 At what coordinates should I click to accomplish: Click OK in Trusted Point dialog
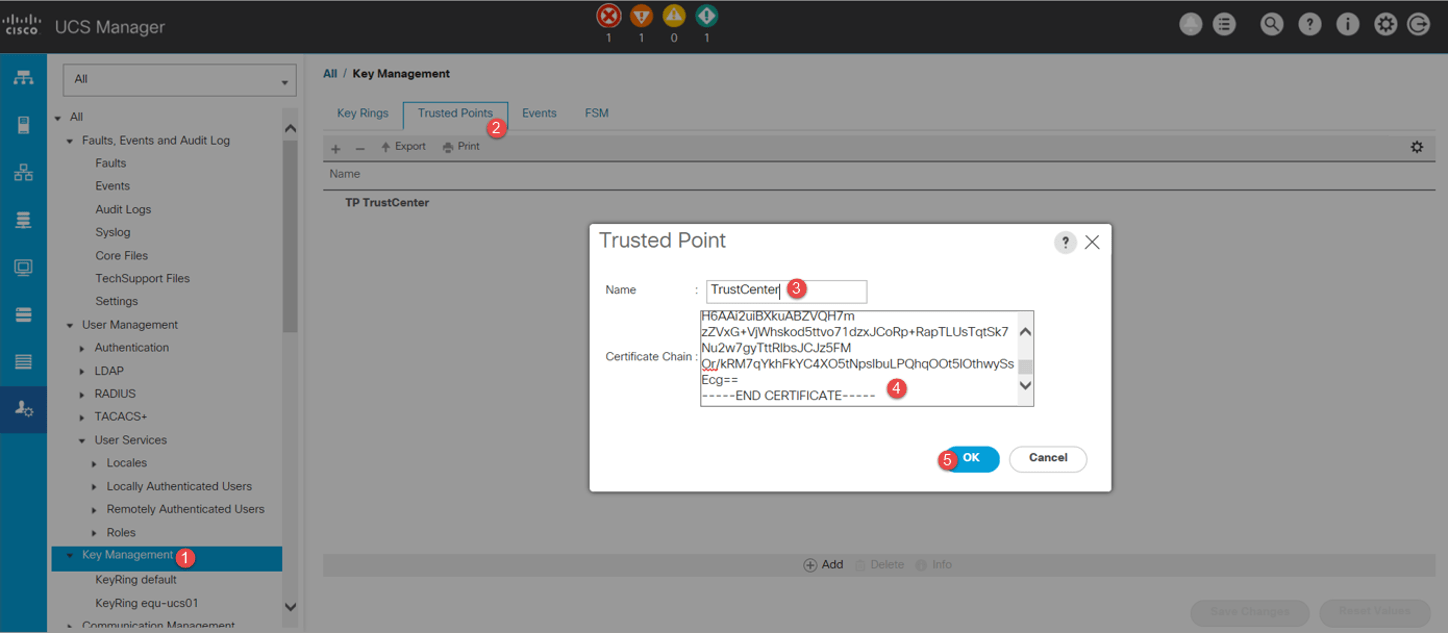coord(971,458)
